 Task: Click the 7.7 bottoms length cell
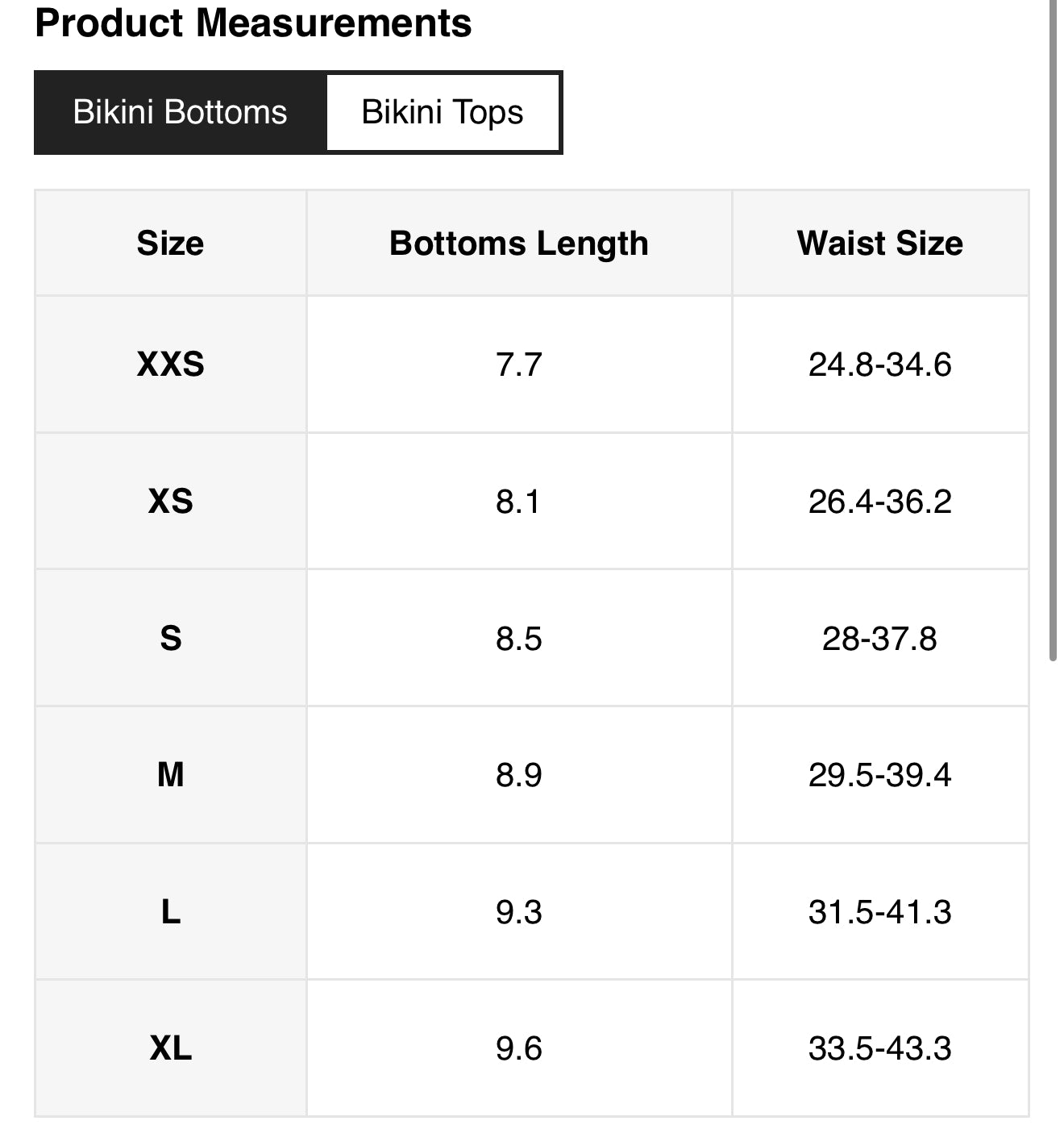518,365
